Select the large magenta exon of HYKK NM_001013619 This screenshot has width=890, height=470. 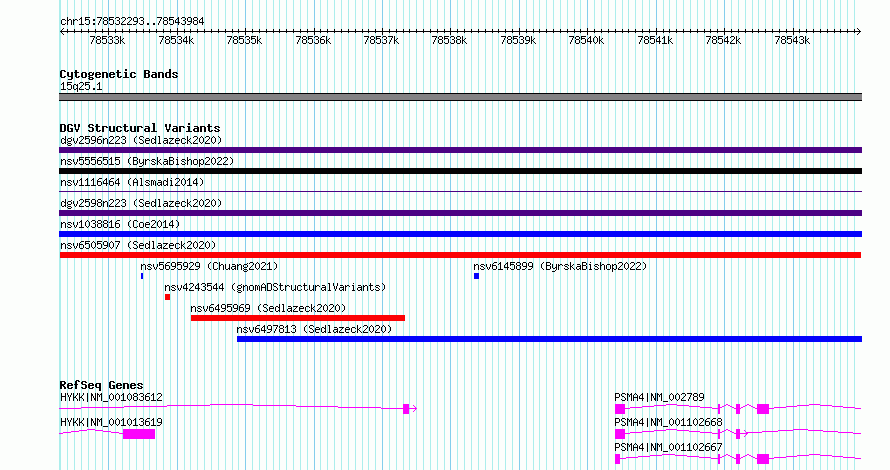139,434
